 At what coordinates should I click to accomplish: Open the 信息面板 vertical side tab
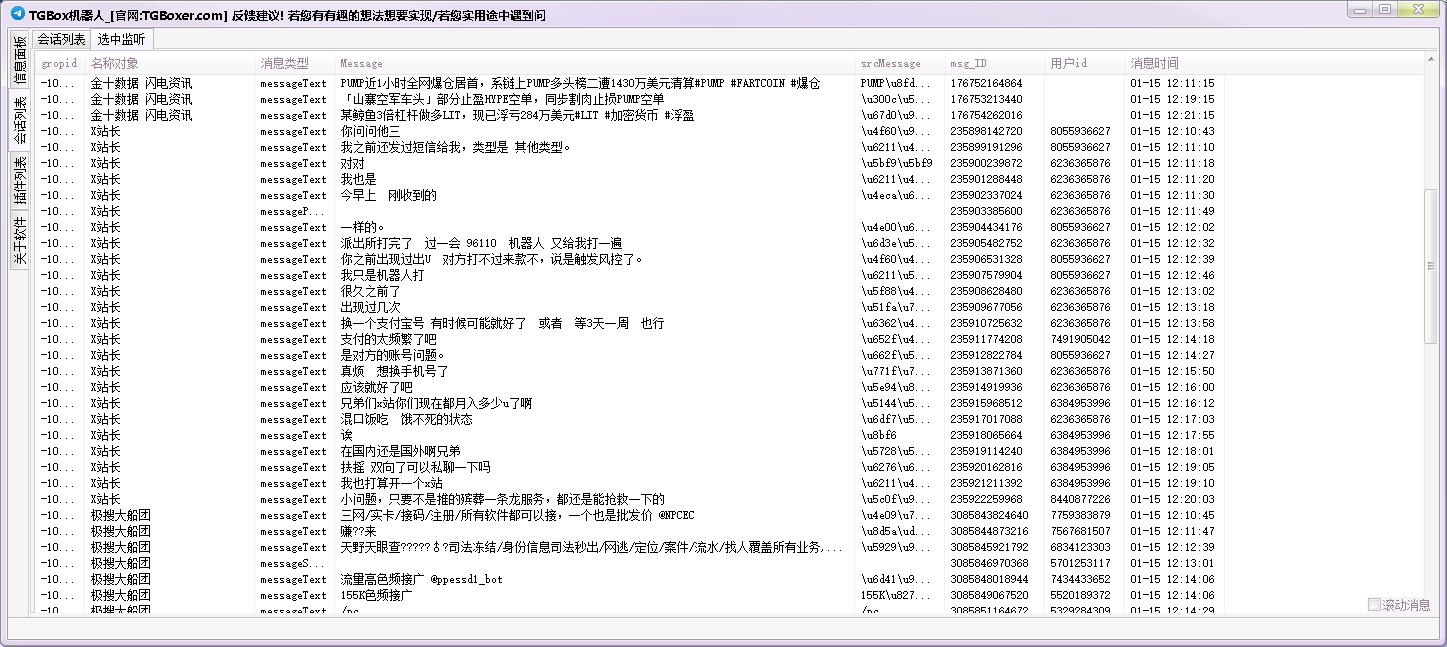point(19,60)
